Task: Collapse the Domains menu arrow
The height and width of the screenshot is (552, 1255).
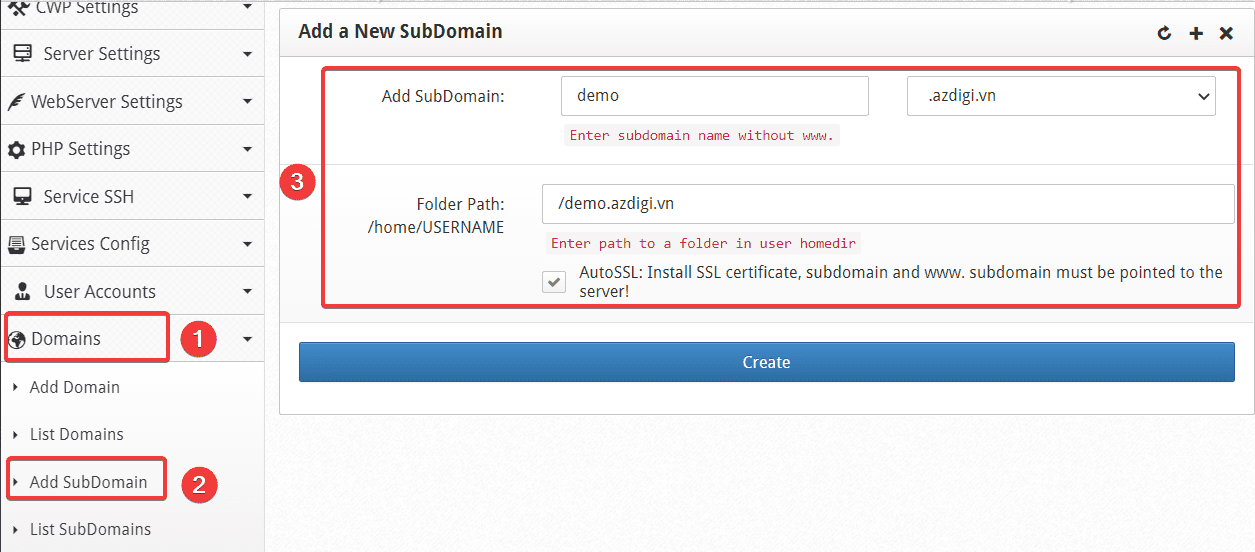Action: pos(247,340)
